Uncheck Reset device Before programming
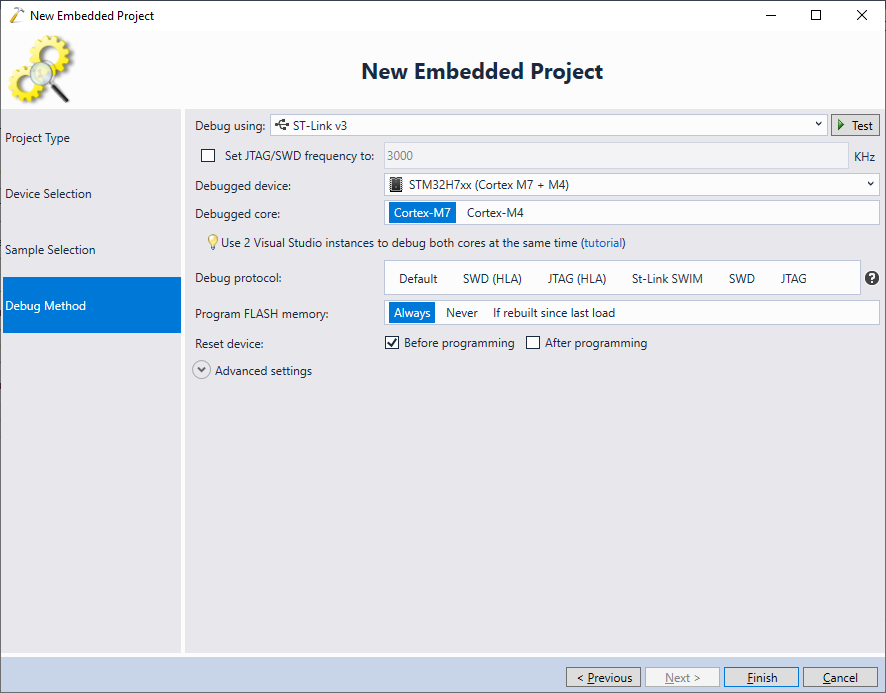886x693 pixels. pyautogui.click(x=392, y=343)
